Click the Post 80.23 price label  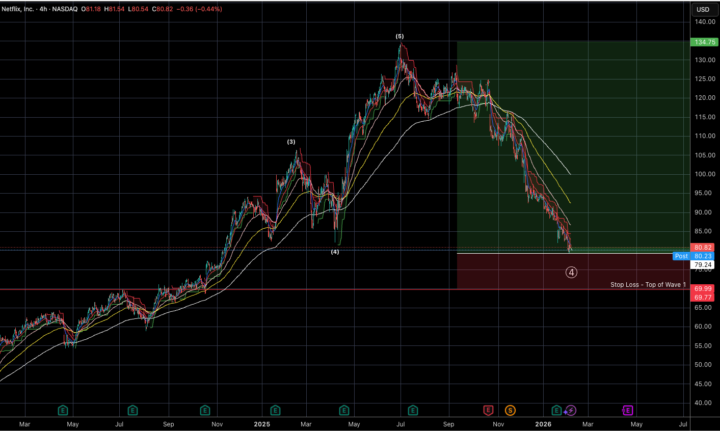point(694,256)
